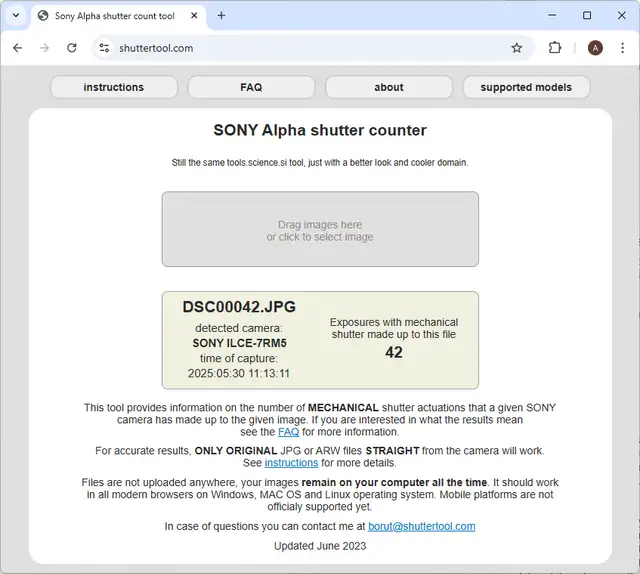Screen dimensions: 640x574
Task: Go back using browser back arrow
Action: [x=18, y=48]
